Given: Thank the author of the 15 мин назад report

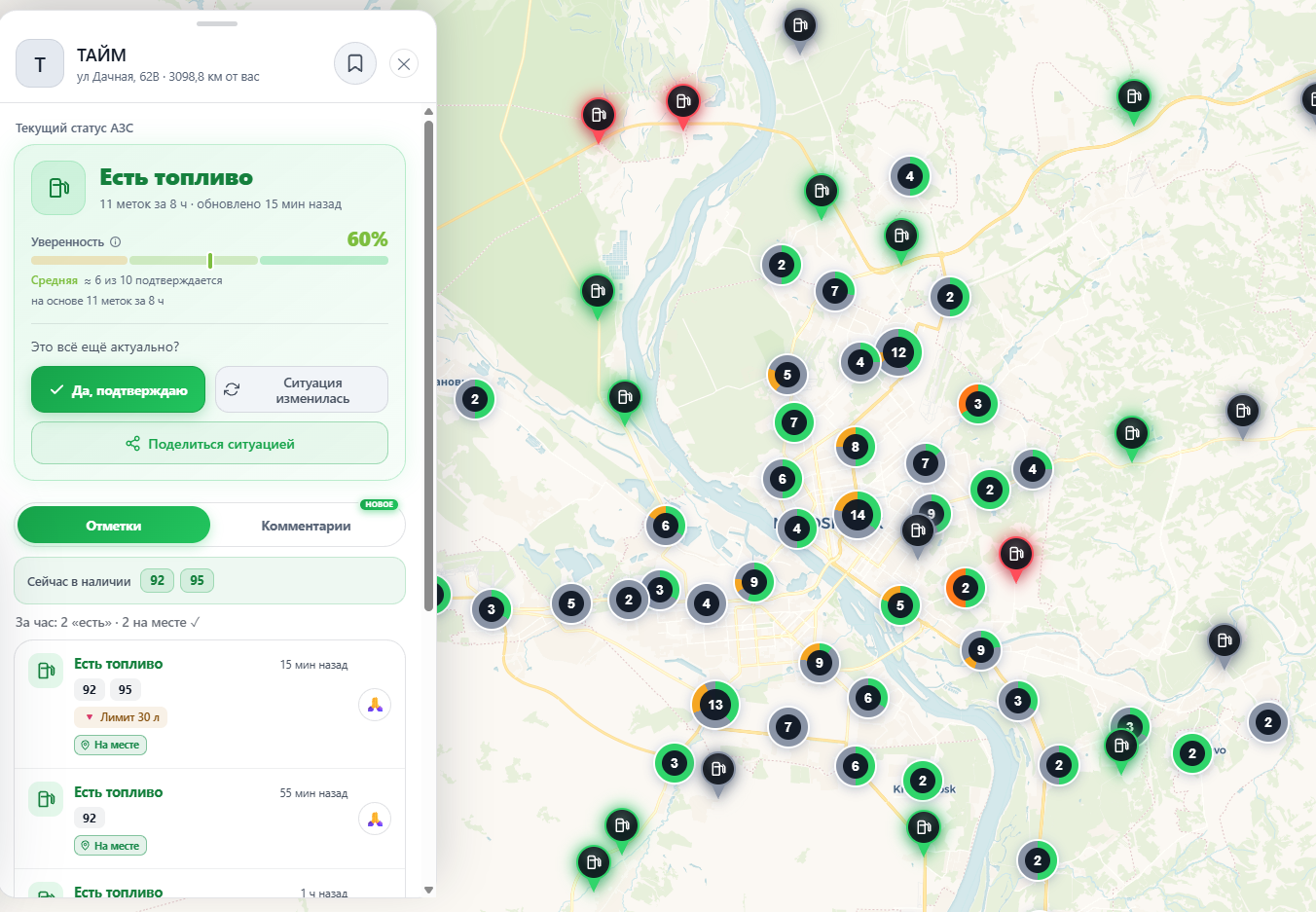Looking at the screenshot, I should [x=375, y=705].
